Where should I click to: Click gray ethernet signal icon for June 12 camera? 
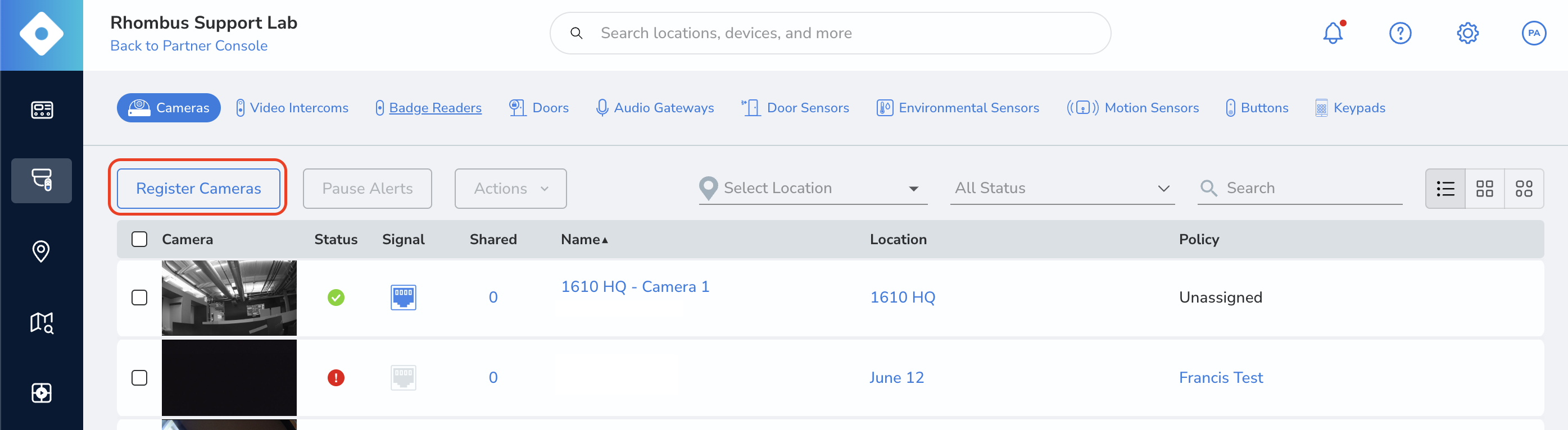403,378
